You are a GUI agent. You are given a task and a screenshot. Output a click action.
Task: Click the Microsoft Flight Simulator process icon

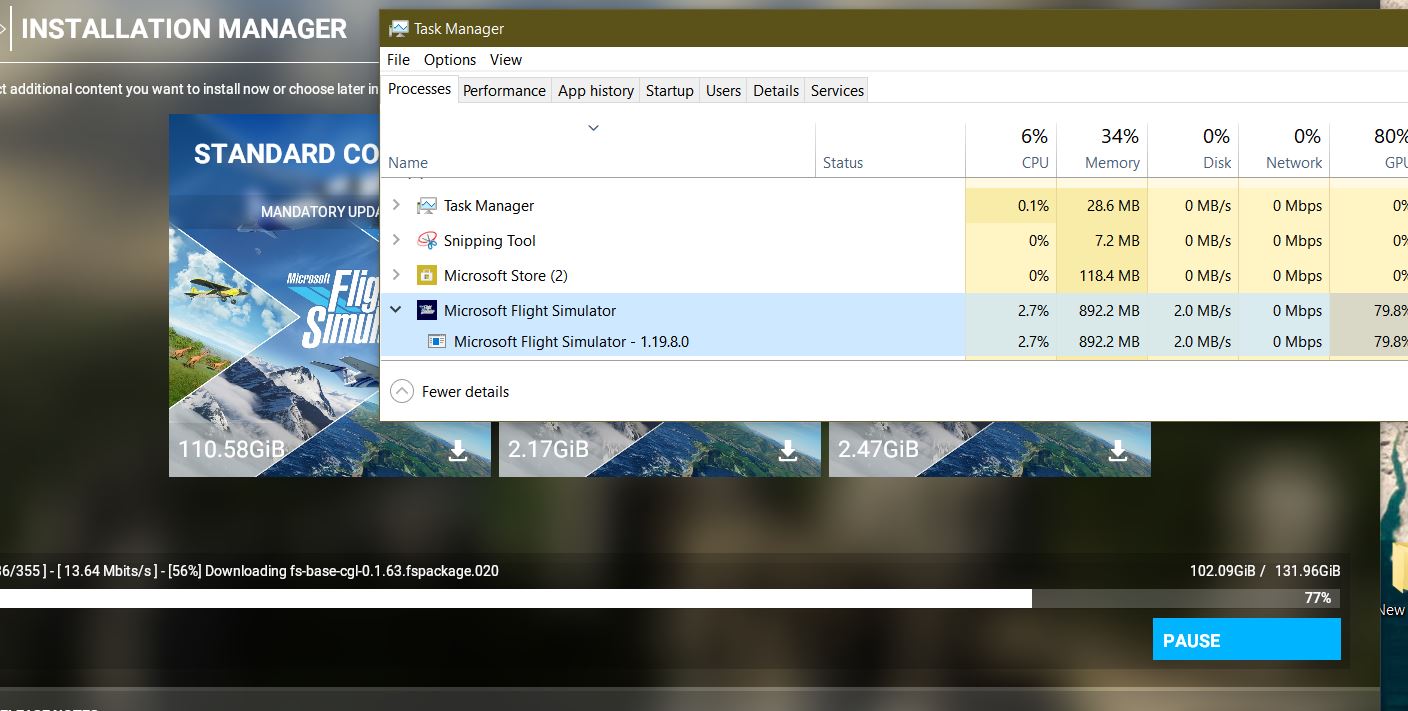coord(427,311)
